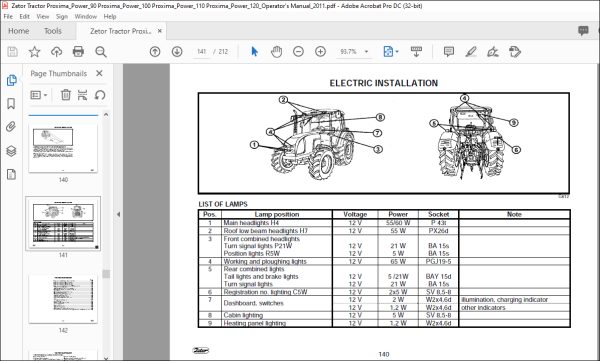Open the Window menu
Image resolution: width=600 pixels, height=361 pixels.
(85, 16)
